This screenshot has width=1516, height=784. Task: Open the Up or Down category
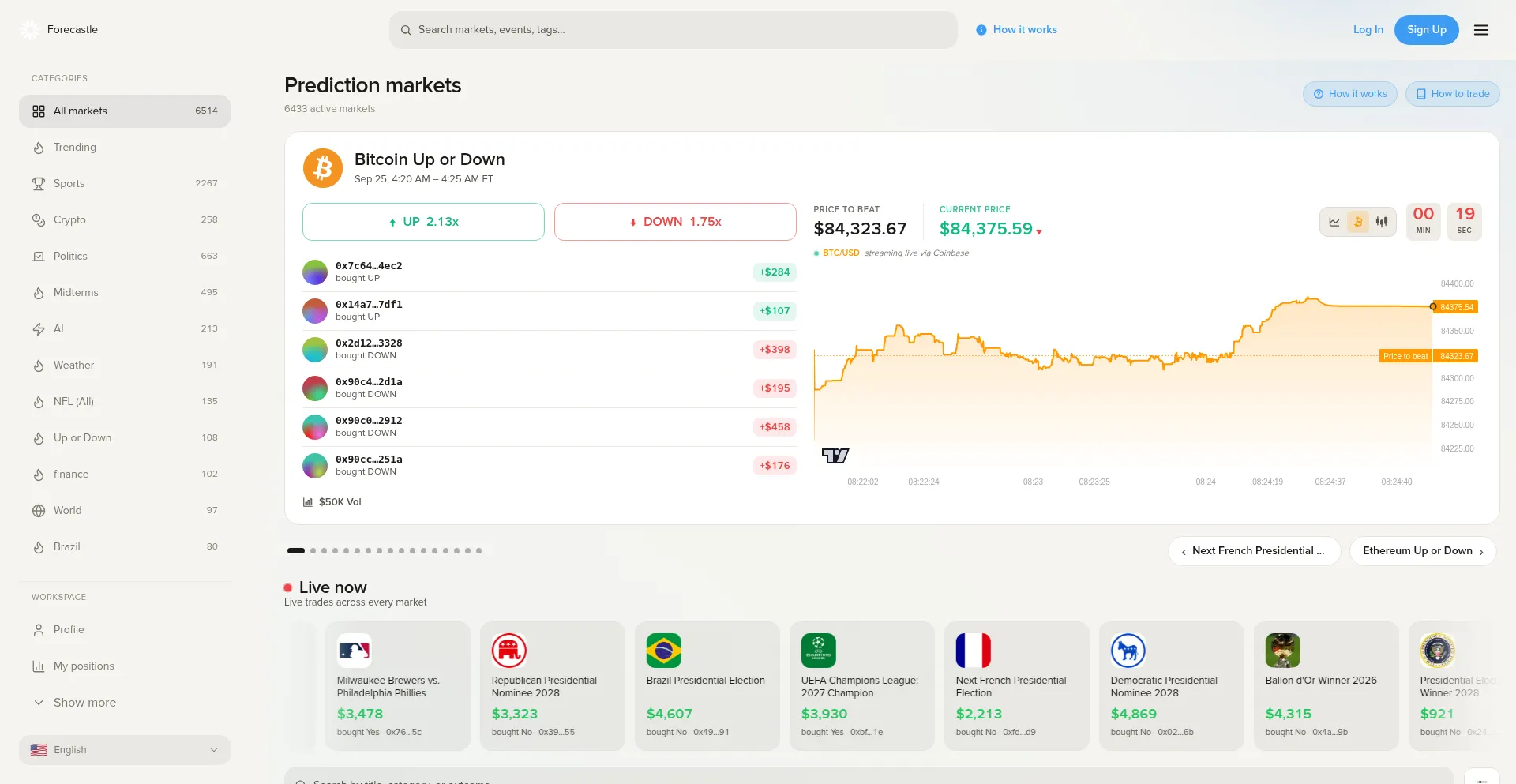[125, 438]
